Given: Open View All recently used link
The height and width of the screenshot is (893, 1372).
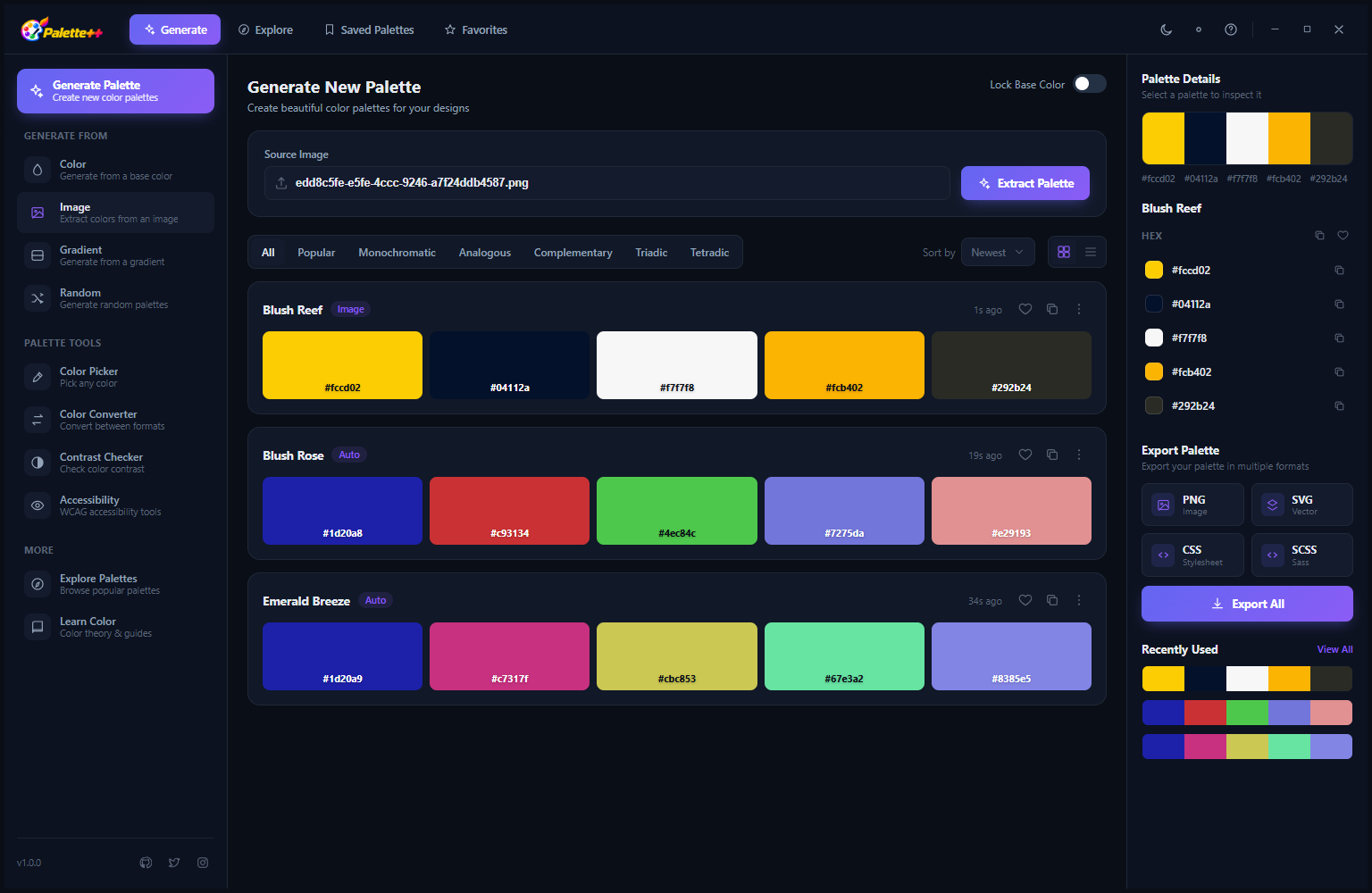Looking at the screenshot, I should point(1334,649).
